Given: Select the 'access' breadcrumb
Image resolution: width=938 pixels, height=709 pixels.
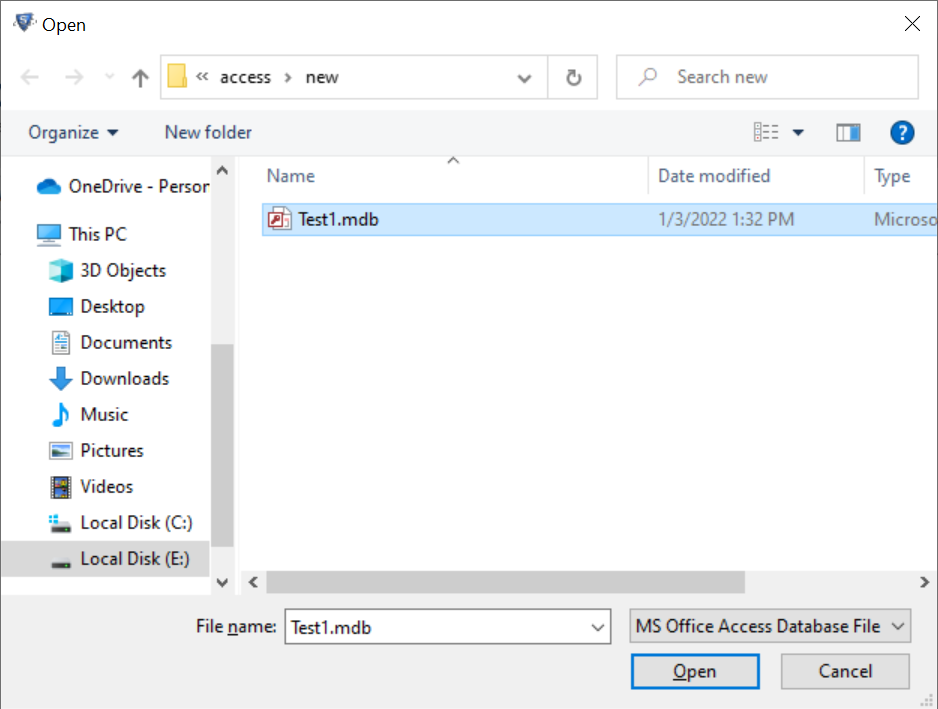Looking at the screenshot, I should pyautogui.click(x=245, y=77).
